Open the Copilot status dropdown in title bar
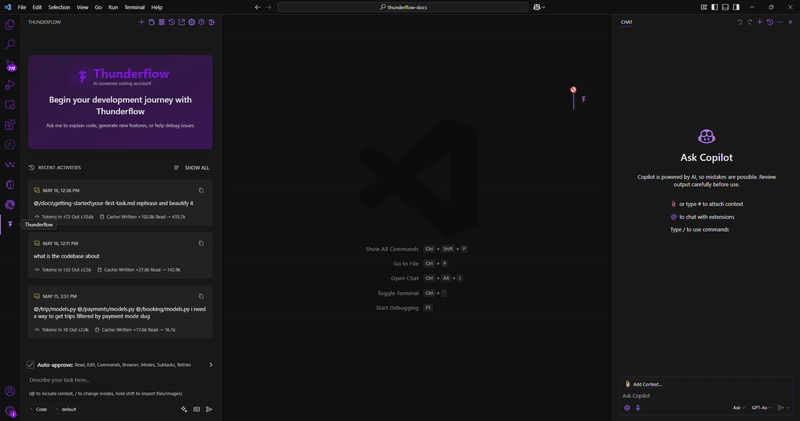Screen dimensions: 800x421 pyautogui.click(x=539, y=7)
